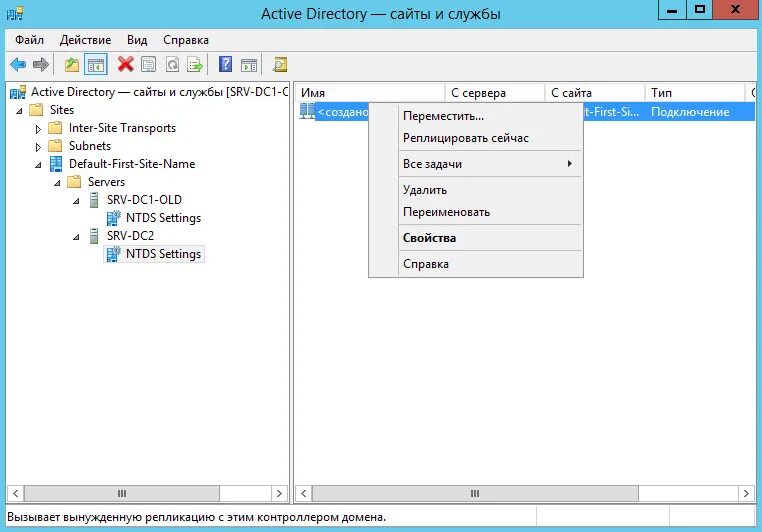This screenshot has width=762, height=532.
Task: Click the list pane horizontal scrollbar thumb
Action: [x=475, y=494]
